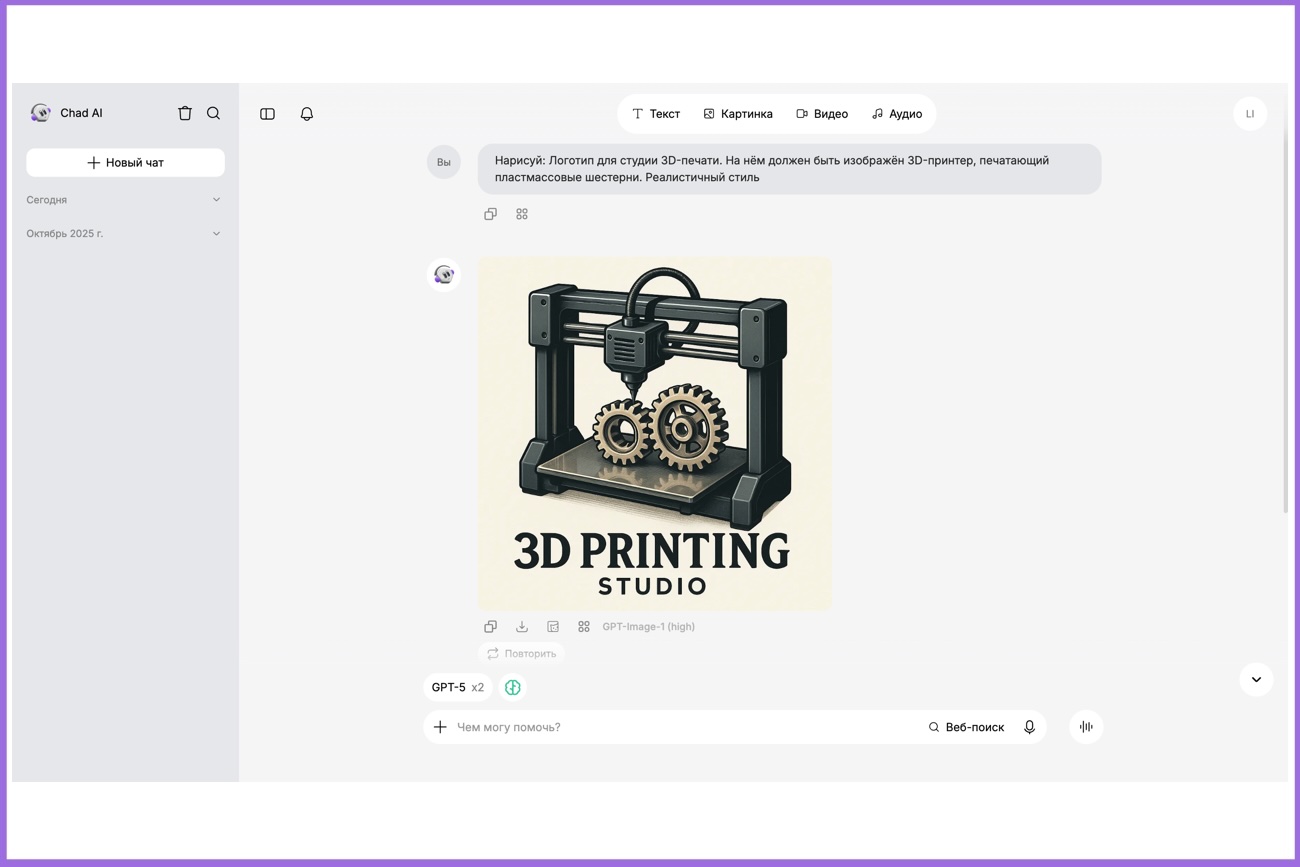Toggle Веб-поиск web search
The image size is (1300, 867).
966,727
